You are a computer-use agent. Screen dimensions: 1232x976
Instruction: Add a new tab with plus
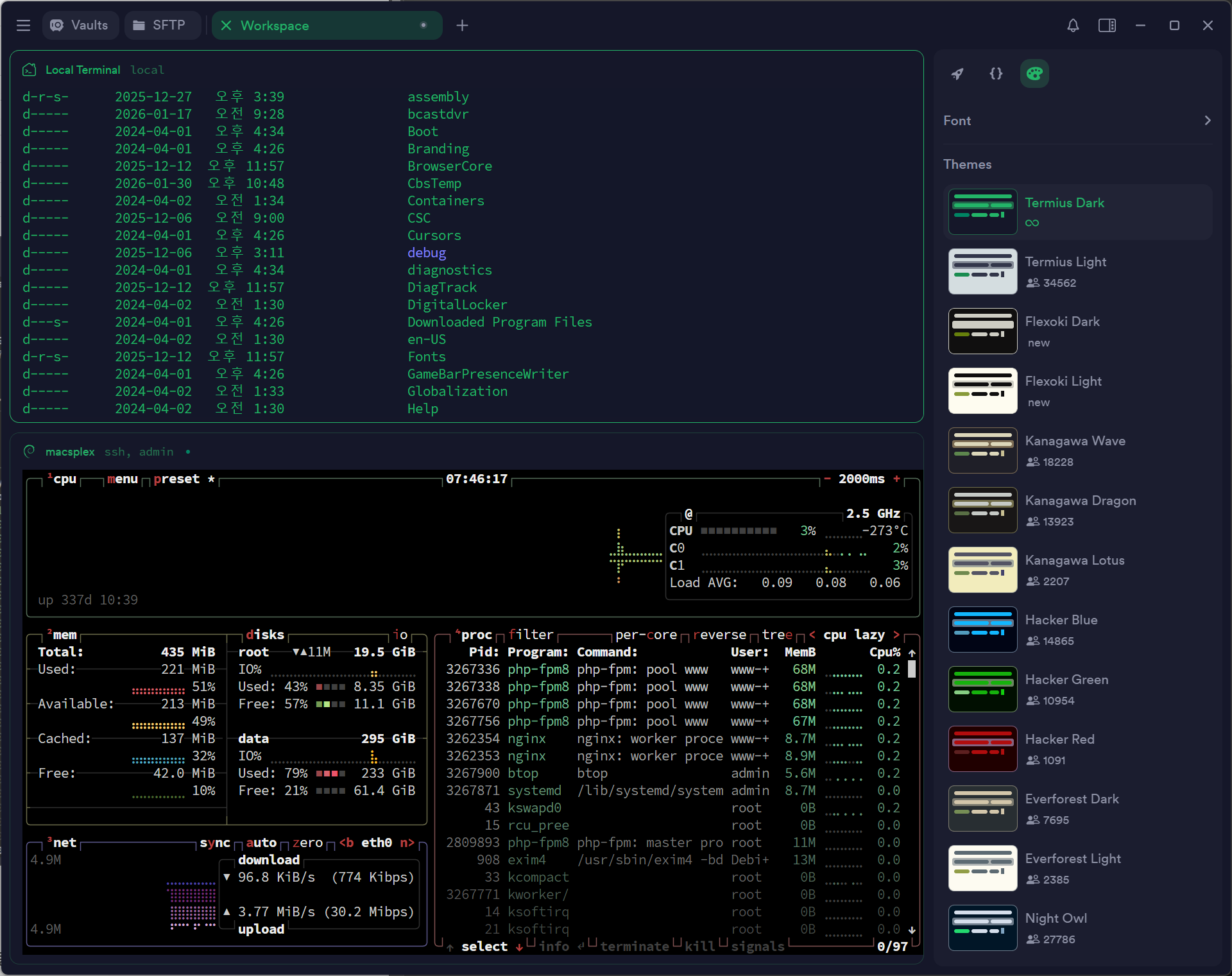pyautogui.click(x=462, y=26)
